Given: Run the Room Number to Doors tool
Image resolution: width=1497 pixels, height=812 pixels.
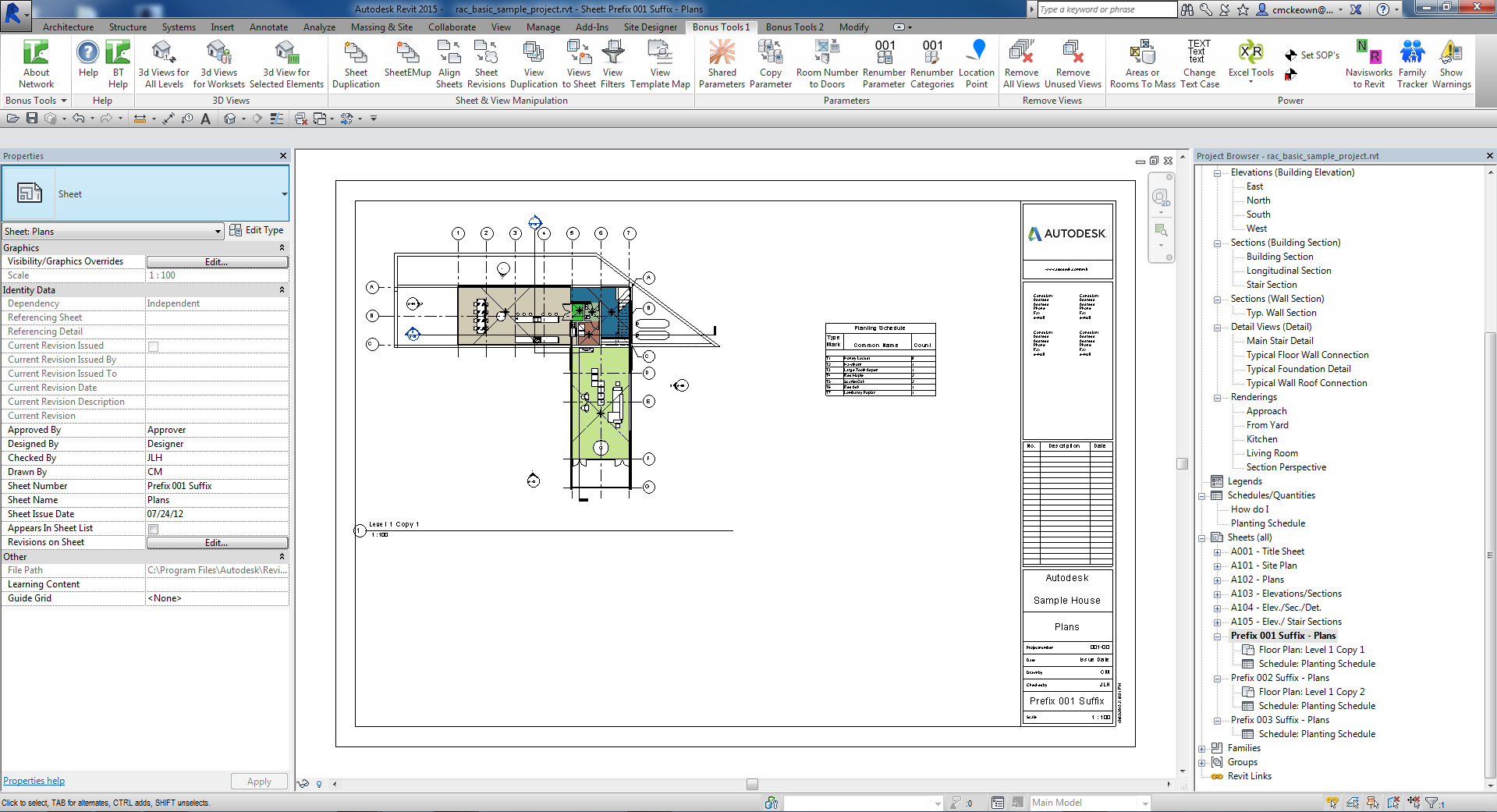Looking at the screenshot, I should [x=826, y=62].
